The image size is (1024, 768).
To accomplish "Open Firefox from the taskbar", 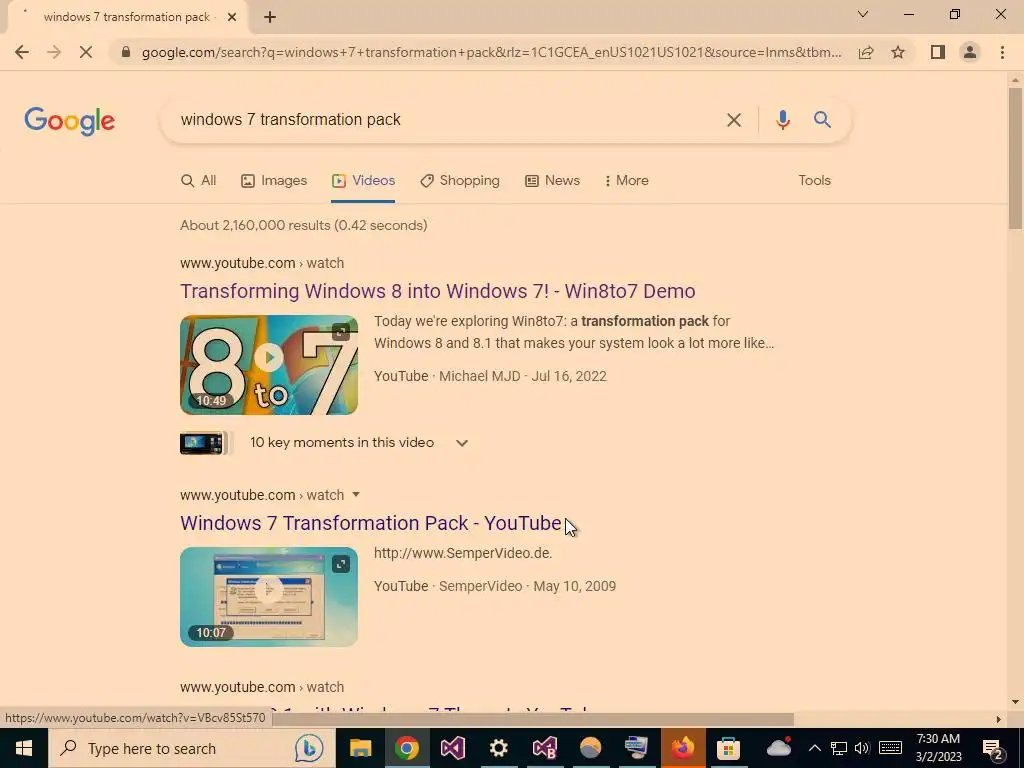I will point(682,748).
